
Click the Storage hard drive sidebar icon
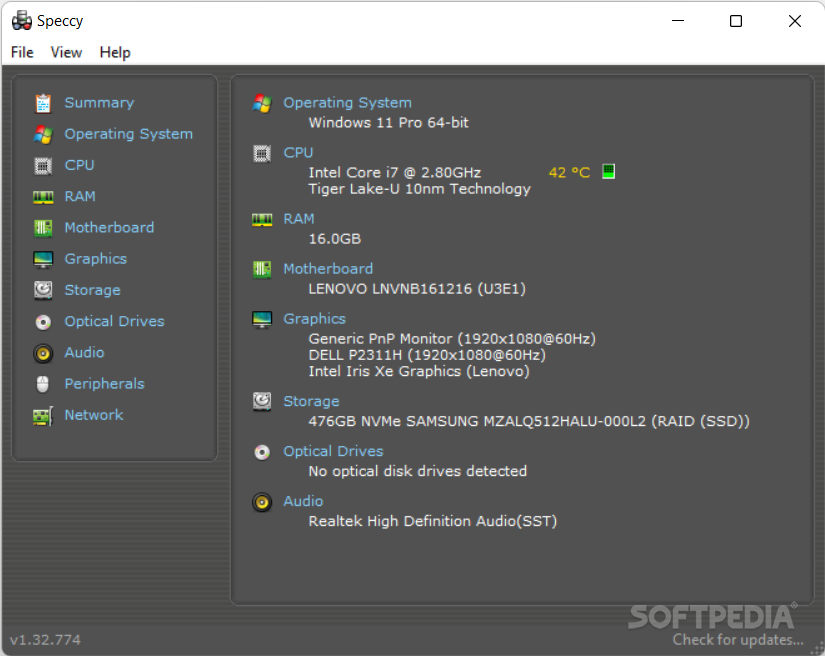pyautogui.click(x=43, y=290)
